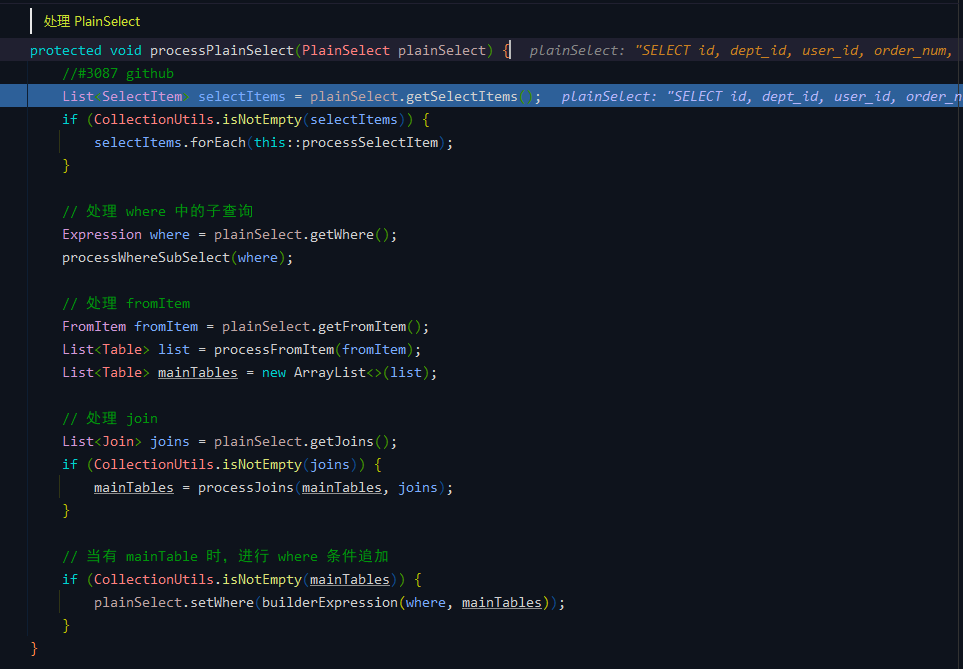This screenshot has width=963, height=669.
Task: Click the List<SelectItem> type declaration
Action: click(126, 96)
